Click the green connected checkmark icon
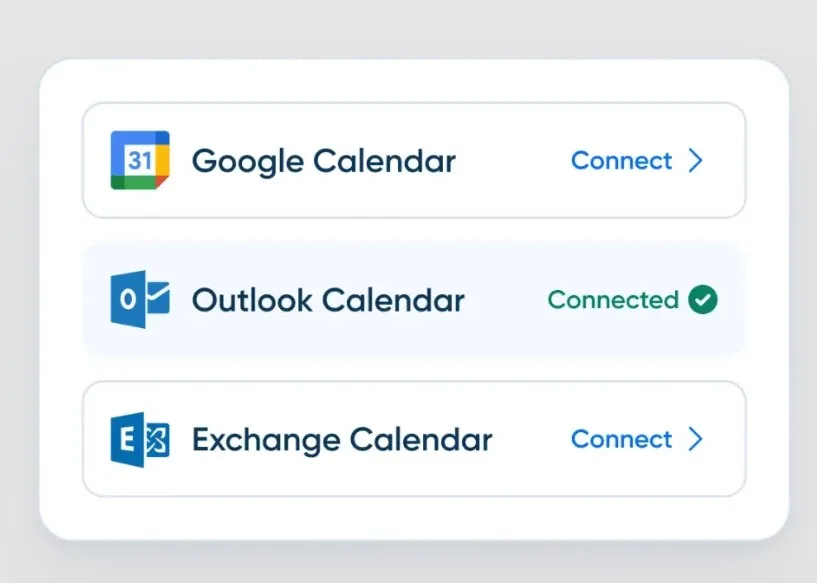This screenshot has height=583, width=817. pos(703,299)
